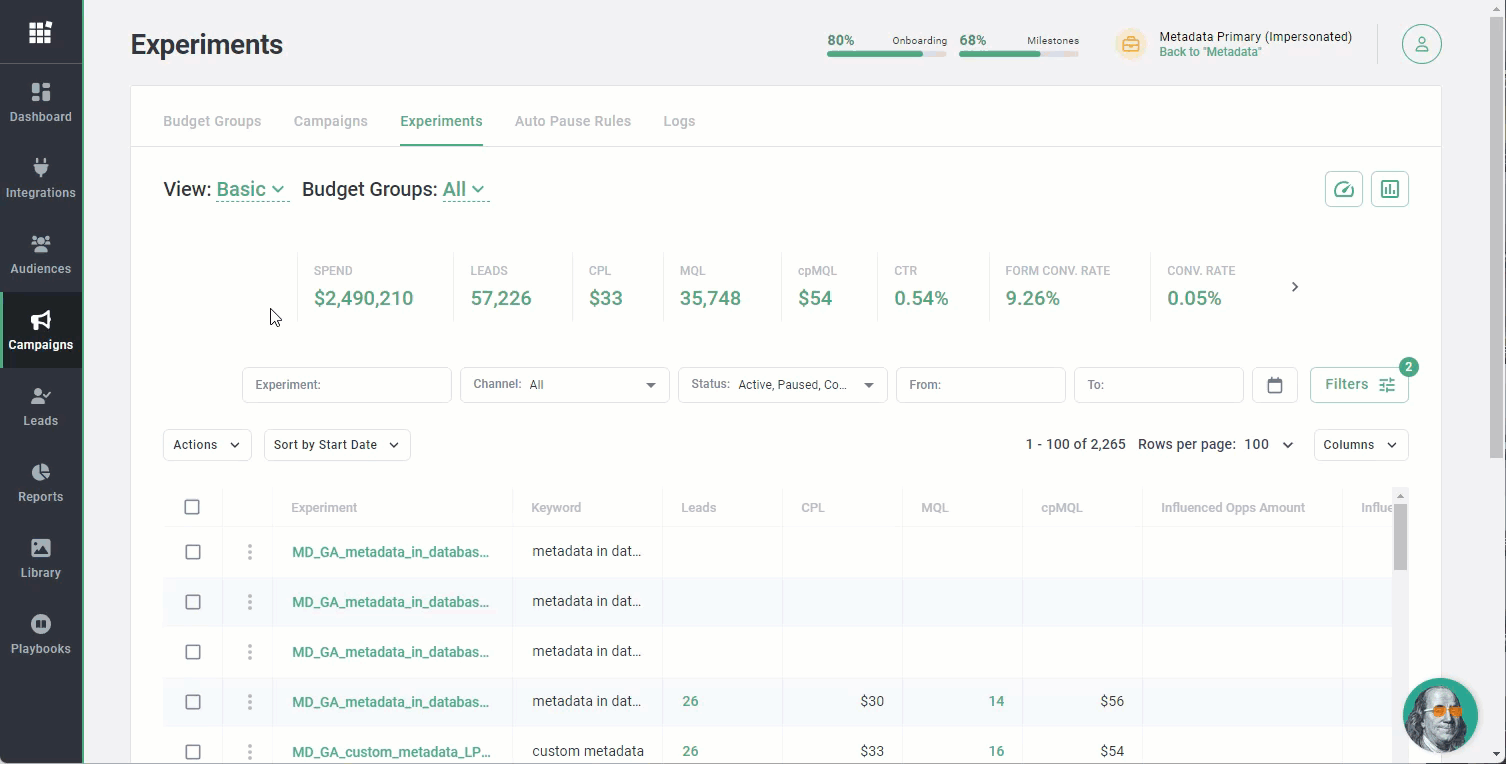Image resolution: width=1506 pixels, height=764 pixels.
Task: Click the speedometer gauge view icon
Action: pos(1343,189)
